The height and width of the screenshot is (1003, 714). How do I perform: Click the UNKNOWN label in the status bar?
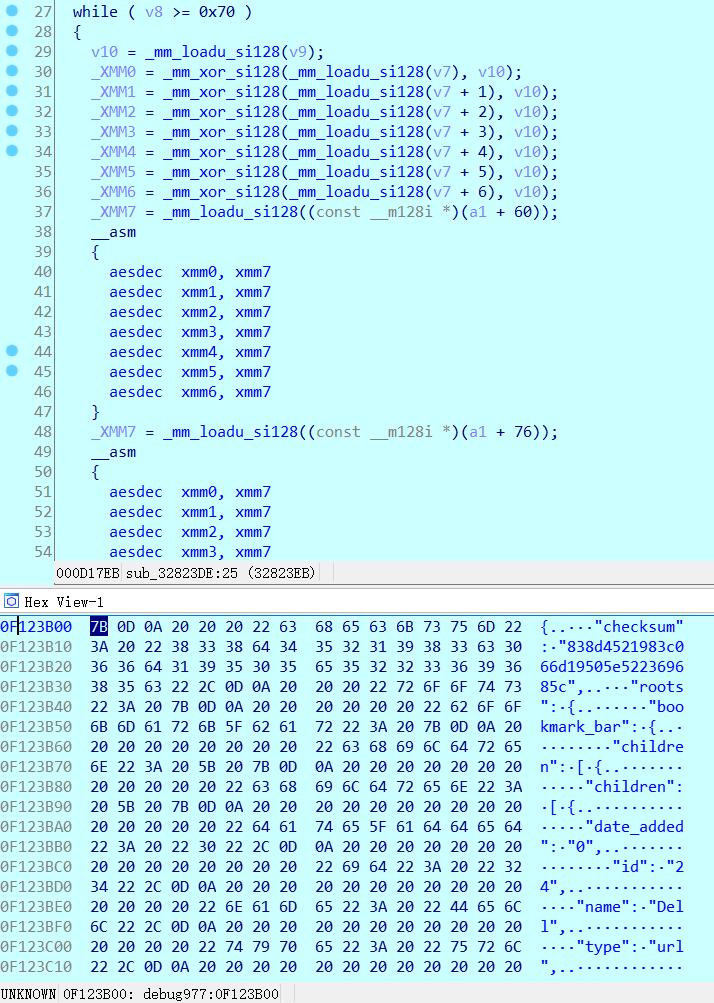[28, 993]
